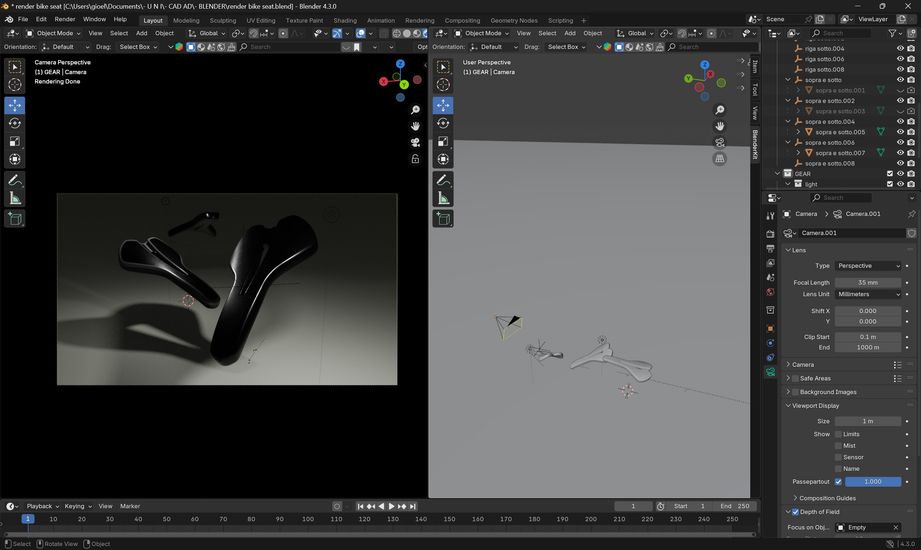Viewport: 921px width, 550px height.
Task: Click the zoom magnifier in right viewport
Action: 720,110
